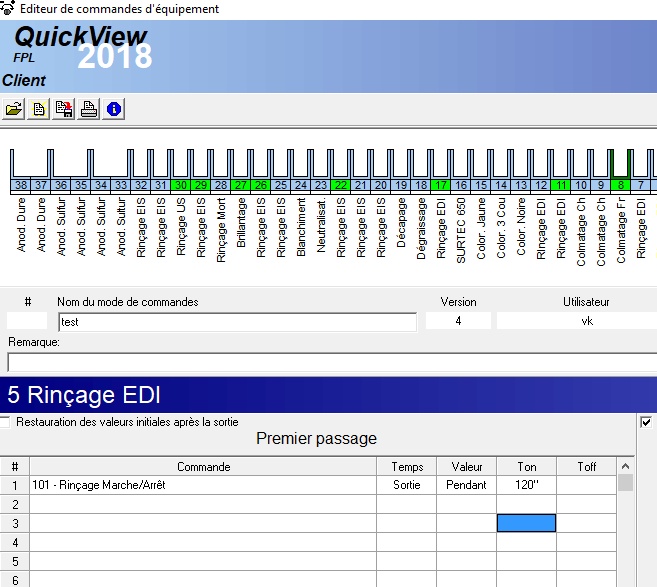The height and width of the screenshot is (587, 657).
Task: Edit the 'test' command mode name field
Action: 238,322
